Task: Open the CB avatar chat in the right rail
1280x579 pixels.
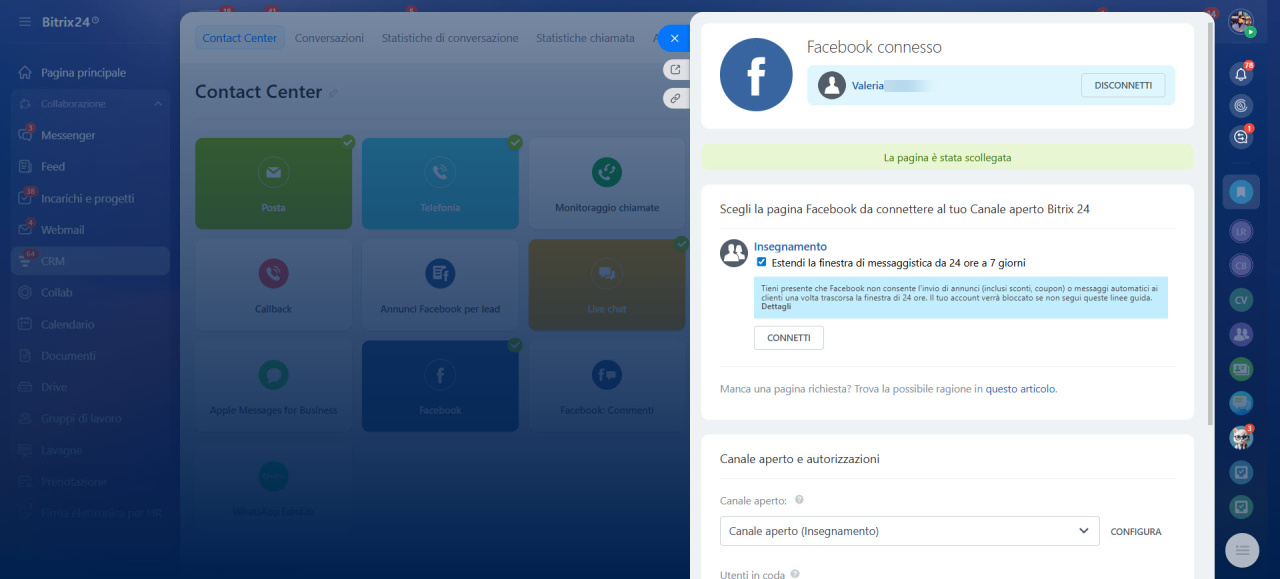Action: pyautogui.click(x=1242, y=265)
